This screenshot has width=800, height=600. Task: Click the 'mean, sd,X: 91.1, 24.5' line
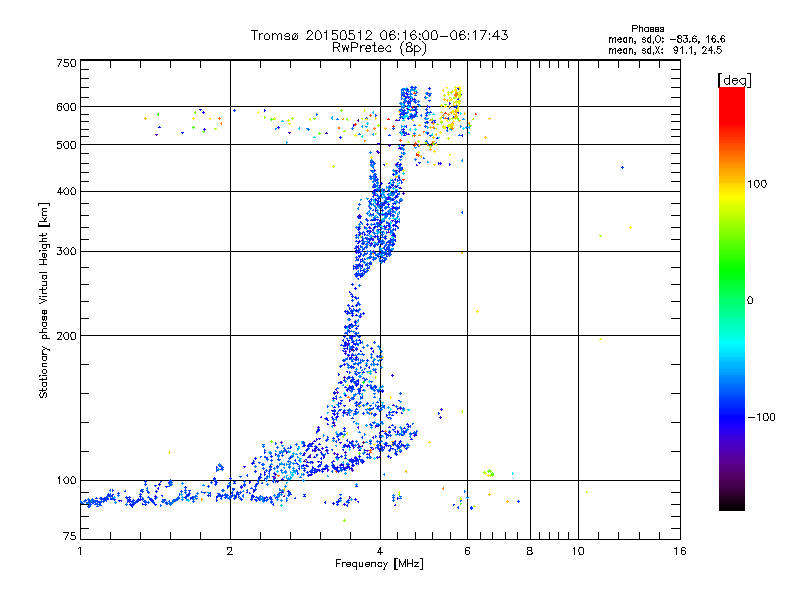[x=665, y=50]
